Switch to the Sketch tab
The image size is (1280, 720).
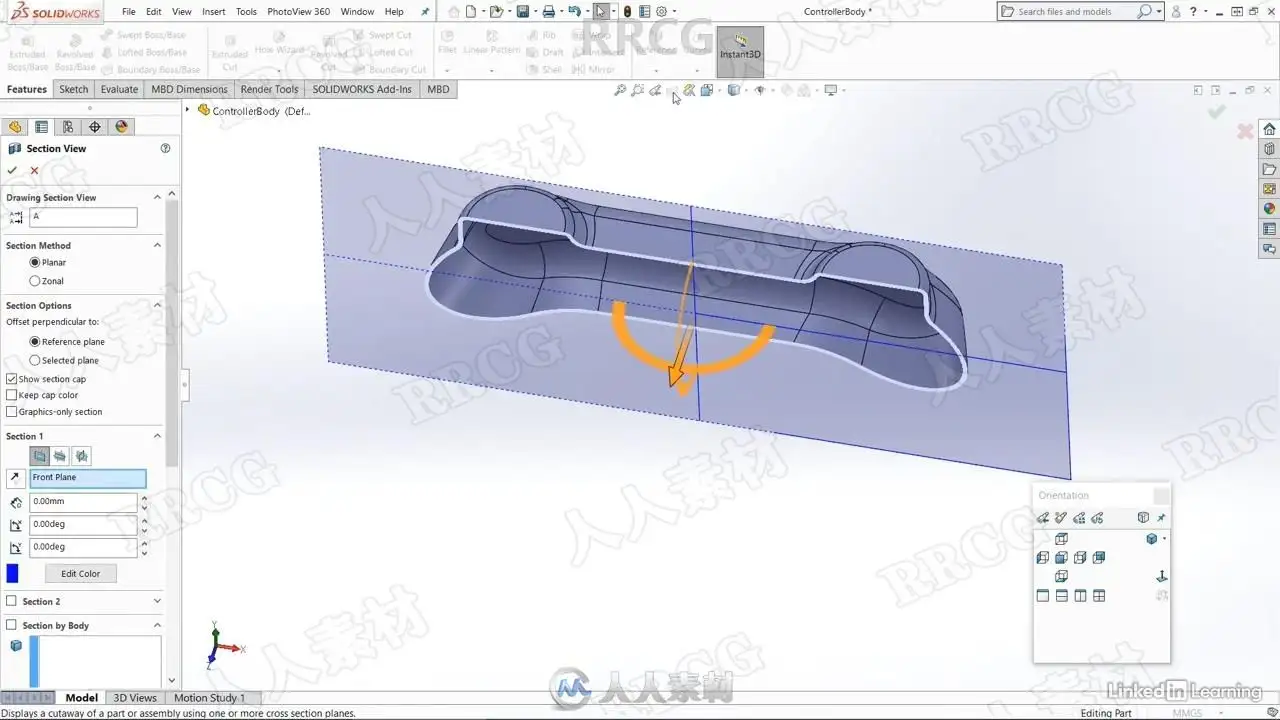73,89
